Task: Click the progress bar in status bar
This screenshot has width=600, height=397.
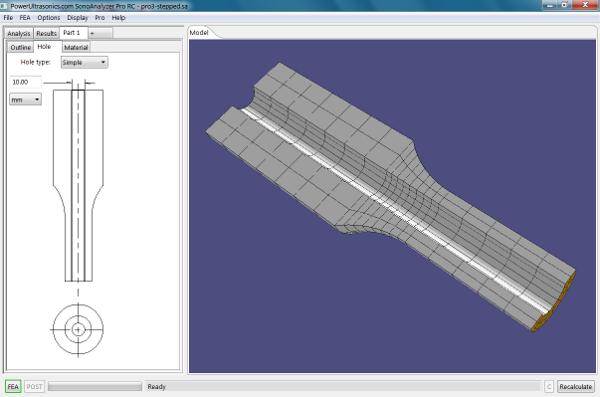Action: (95, 386)
